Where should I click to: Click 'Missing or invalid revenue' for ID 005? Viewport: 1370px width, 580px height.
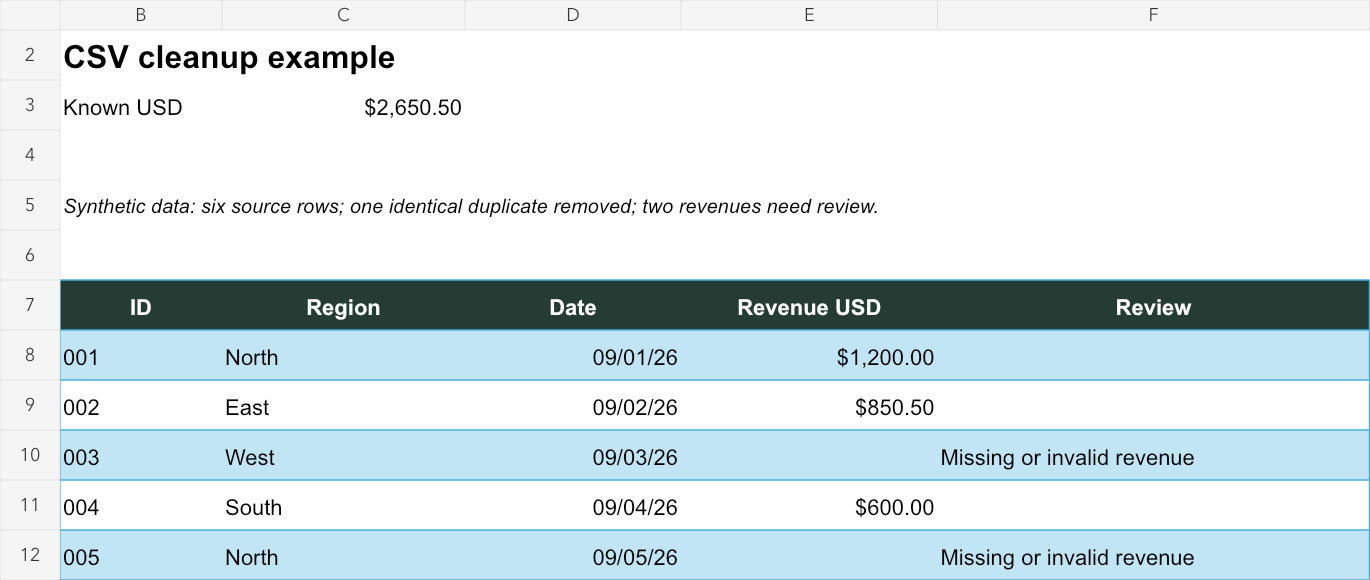1153,555
